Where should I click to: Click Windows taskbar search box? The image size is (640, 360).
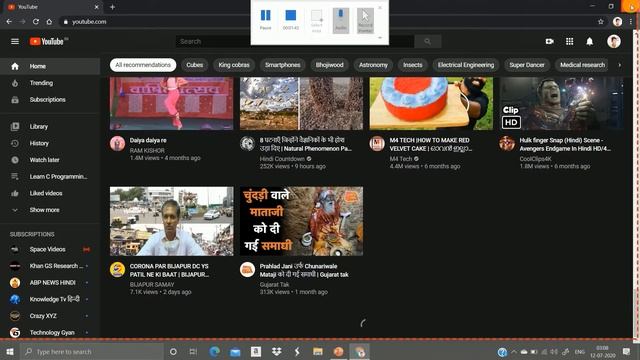(x=92, y=351)
